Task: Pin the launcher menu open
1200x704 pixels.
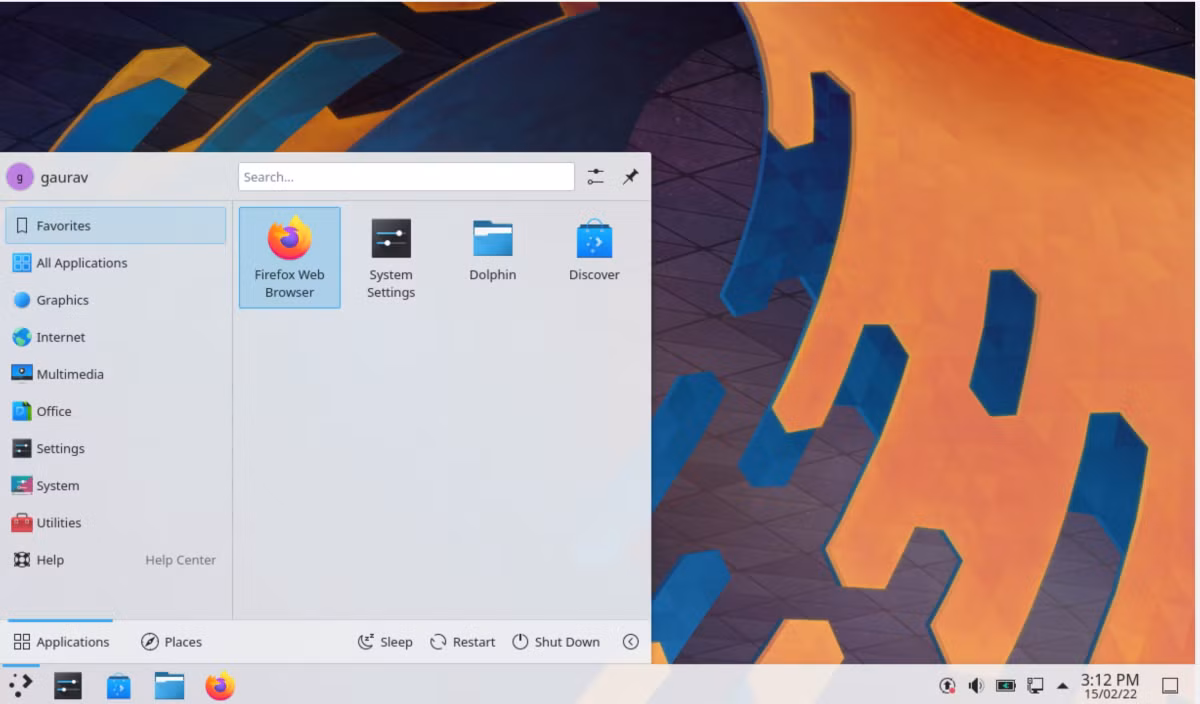Action: [630, 177]
